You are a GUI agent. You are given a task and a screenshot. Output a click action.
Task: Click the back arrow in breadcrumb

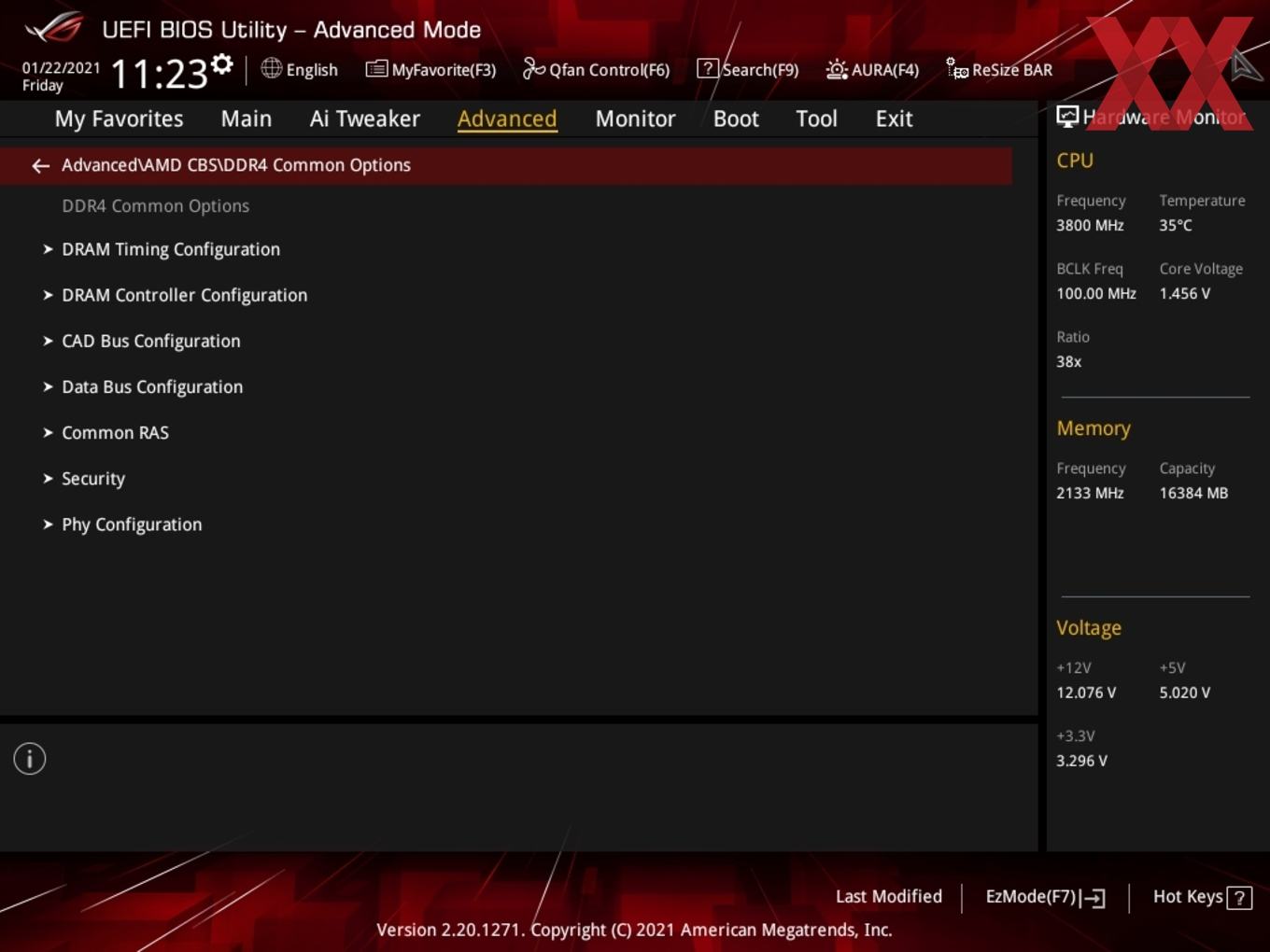click(x=40, y=166)
